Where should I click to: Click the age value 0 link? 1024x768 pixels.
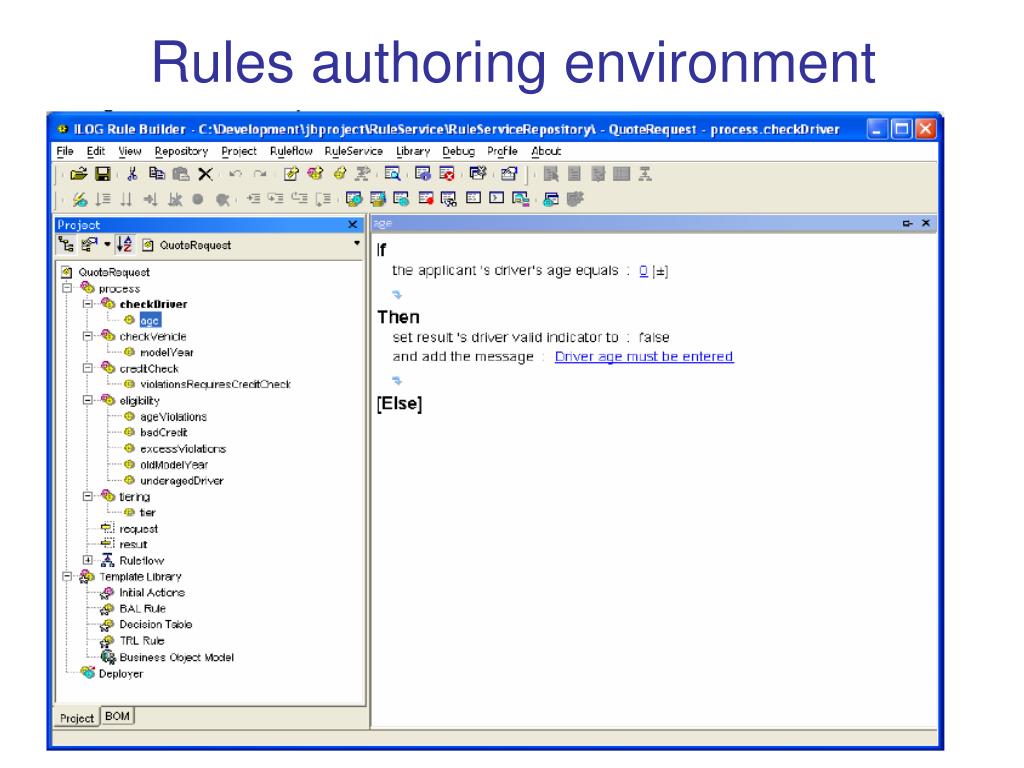tap(643, 270)
